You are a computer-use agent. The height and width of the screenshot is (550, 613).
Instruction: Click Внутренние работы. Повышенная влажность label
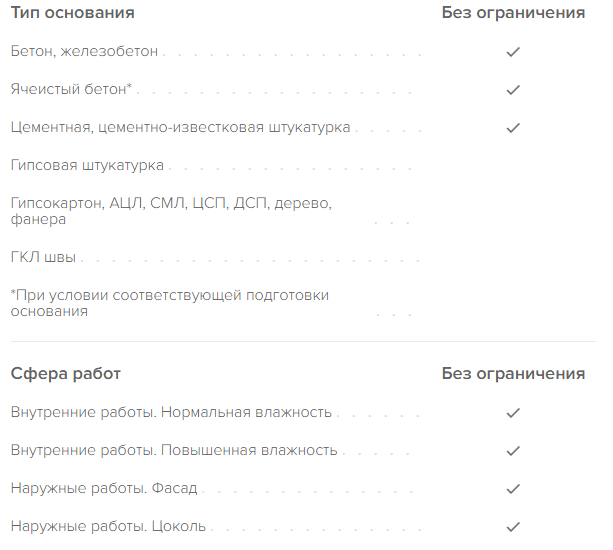174,450
